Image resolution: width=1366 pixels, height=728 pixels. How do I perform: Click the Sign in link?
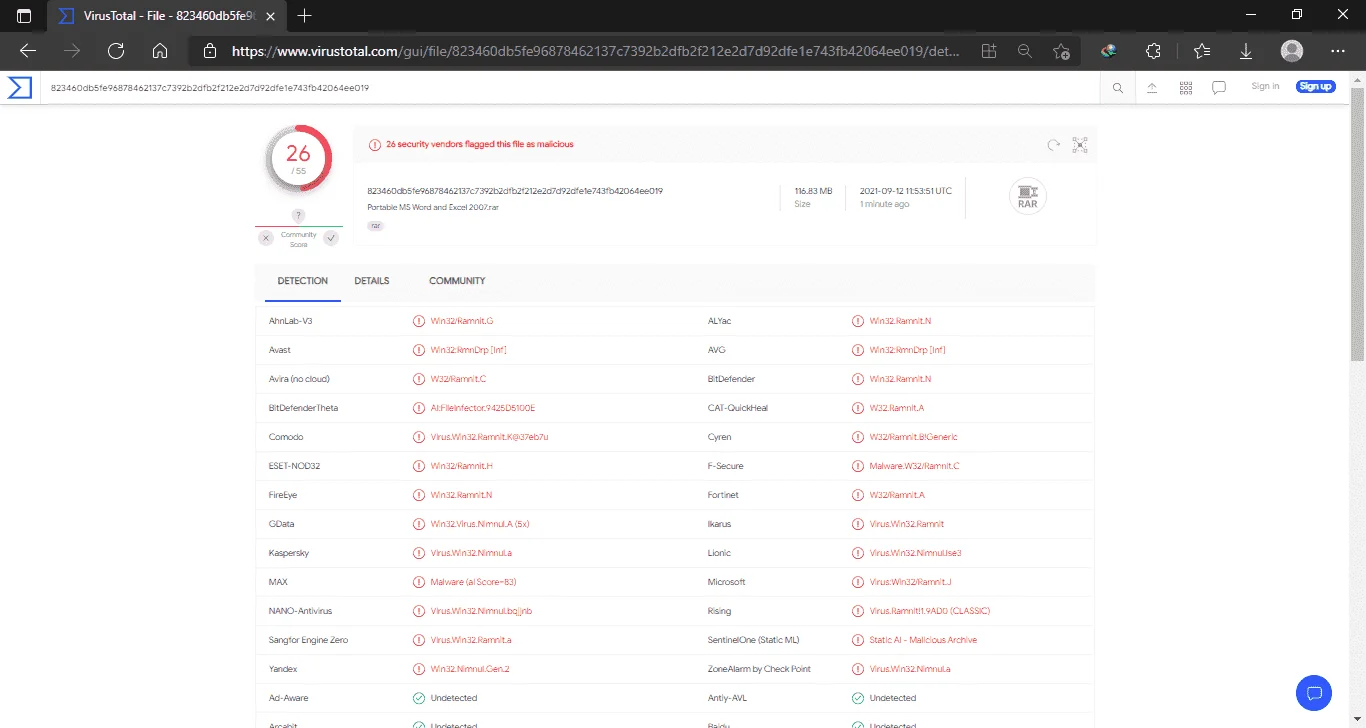tap(1265, 87)
